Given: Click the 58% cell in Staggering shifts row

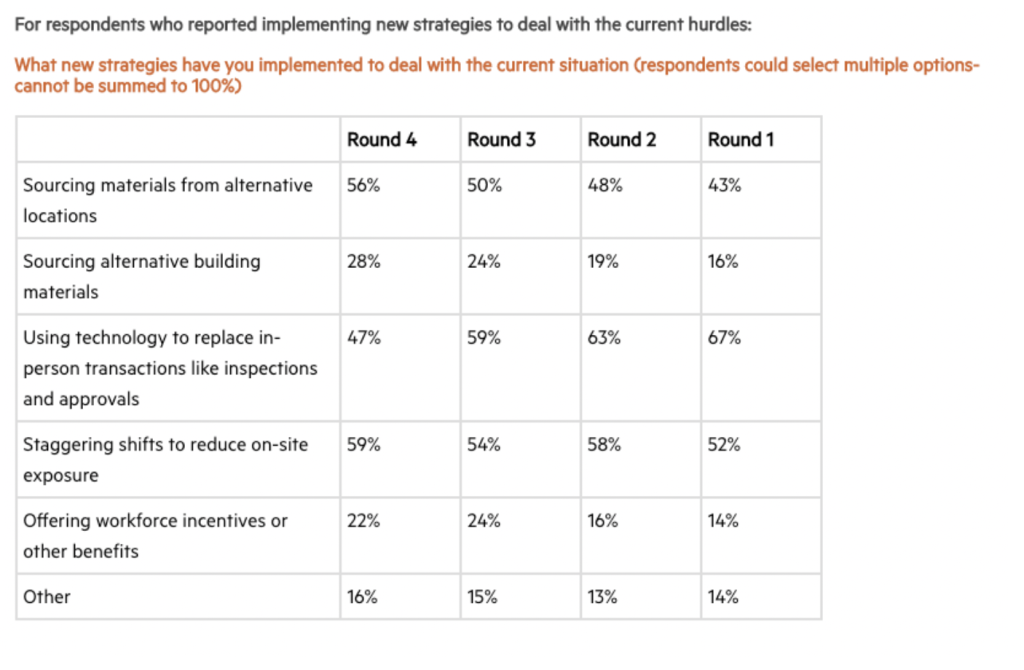Looking at the screenshot, I should pos(604,445).
